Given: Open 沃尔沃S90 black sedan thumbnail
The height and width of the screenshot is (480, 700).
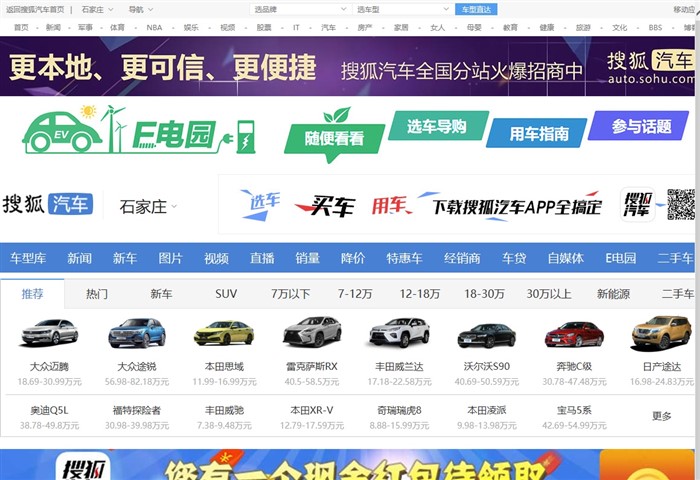Looking at the screenshot, I should click(487, 335).
